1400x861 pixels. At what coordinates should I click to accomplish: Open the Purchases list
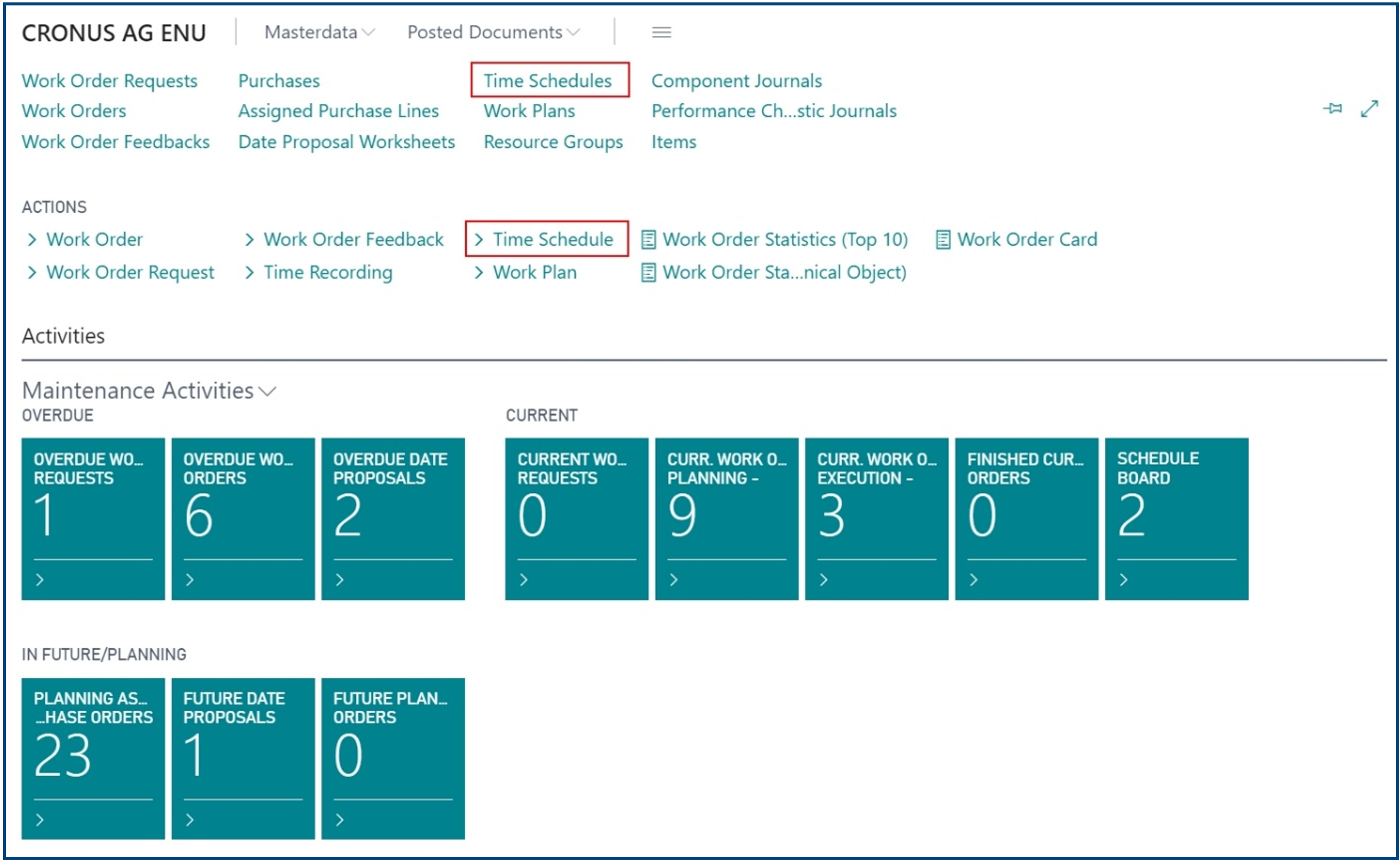(279, 81)
